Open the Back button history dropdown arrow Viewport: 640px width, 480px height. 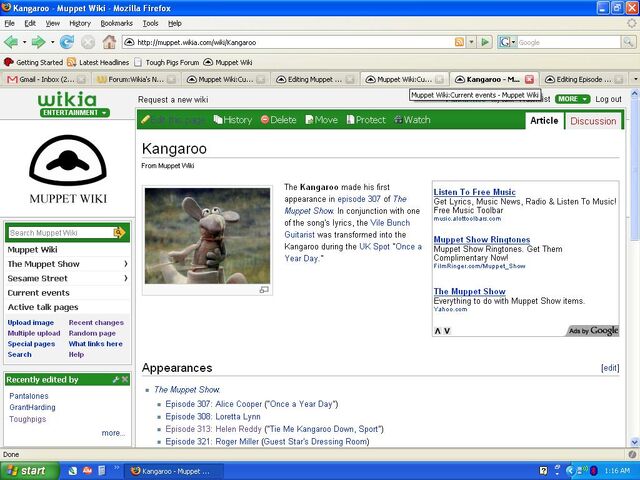coord(24,42)
